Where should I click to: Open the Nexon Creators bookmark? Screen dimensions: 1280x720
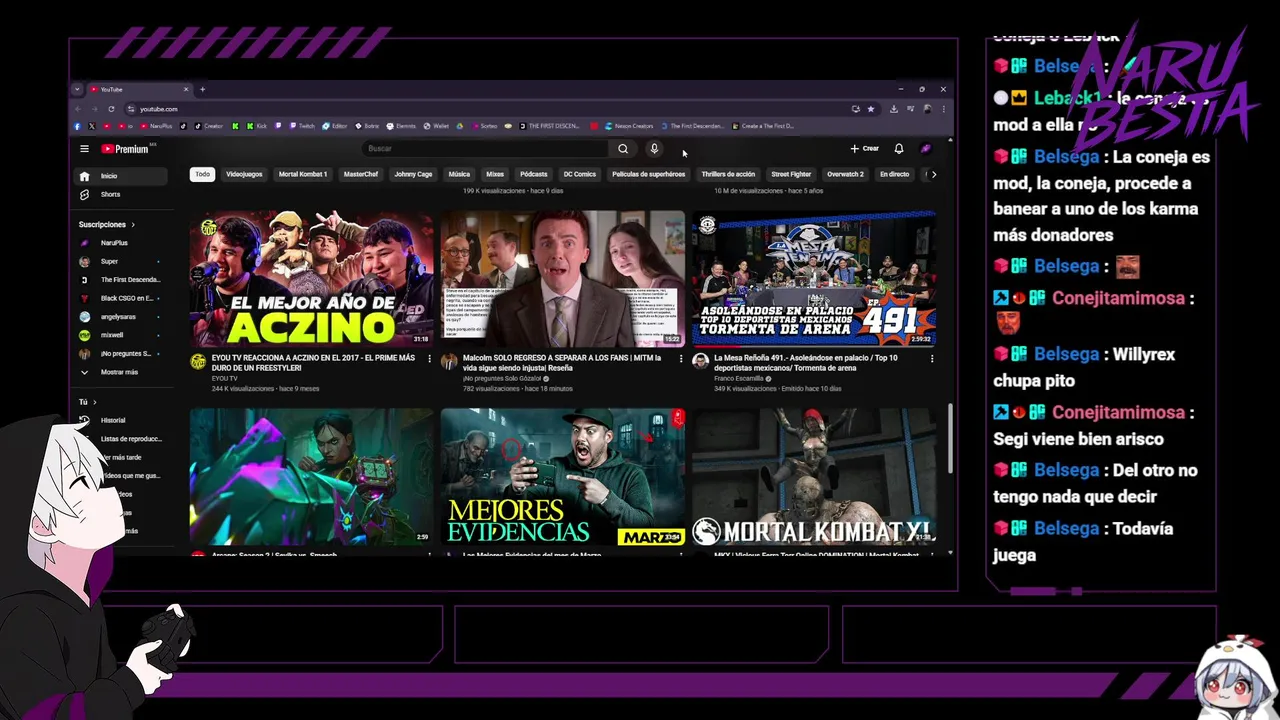629,126
